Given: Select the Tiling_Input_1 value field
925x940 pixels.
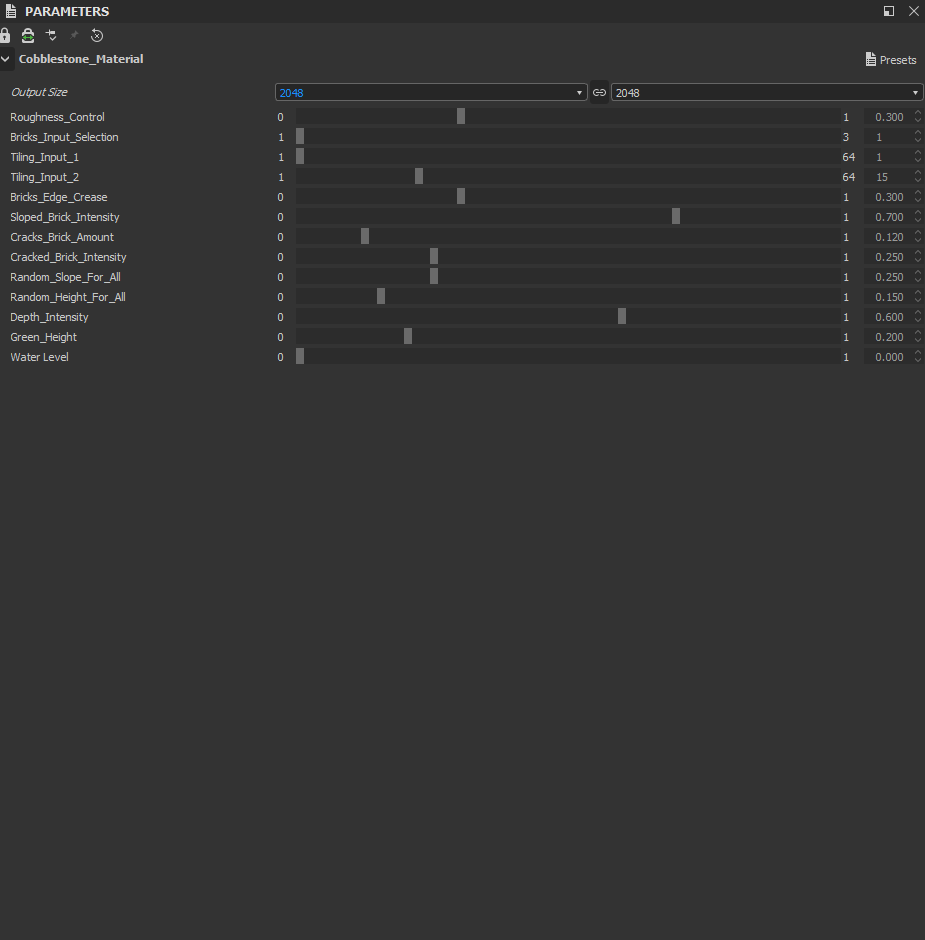Looking at the screenshot, I should point(888,157).
